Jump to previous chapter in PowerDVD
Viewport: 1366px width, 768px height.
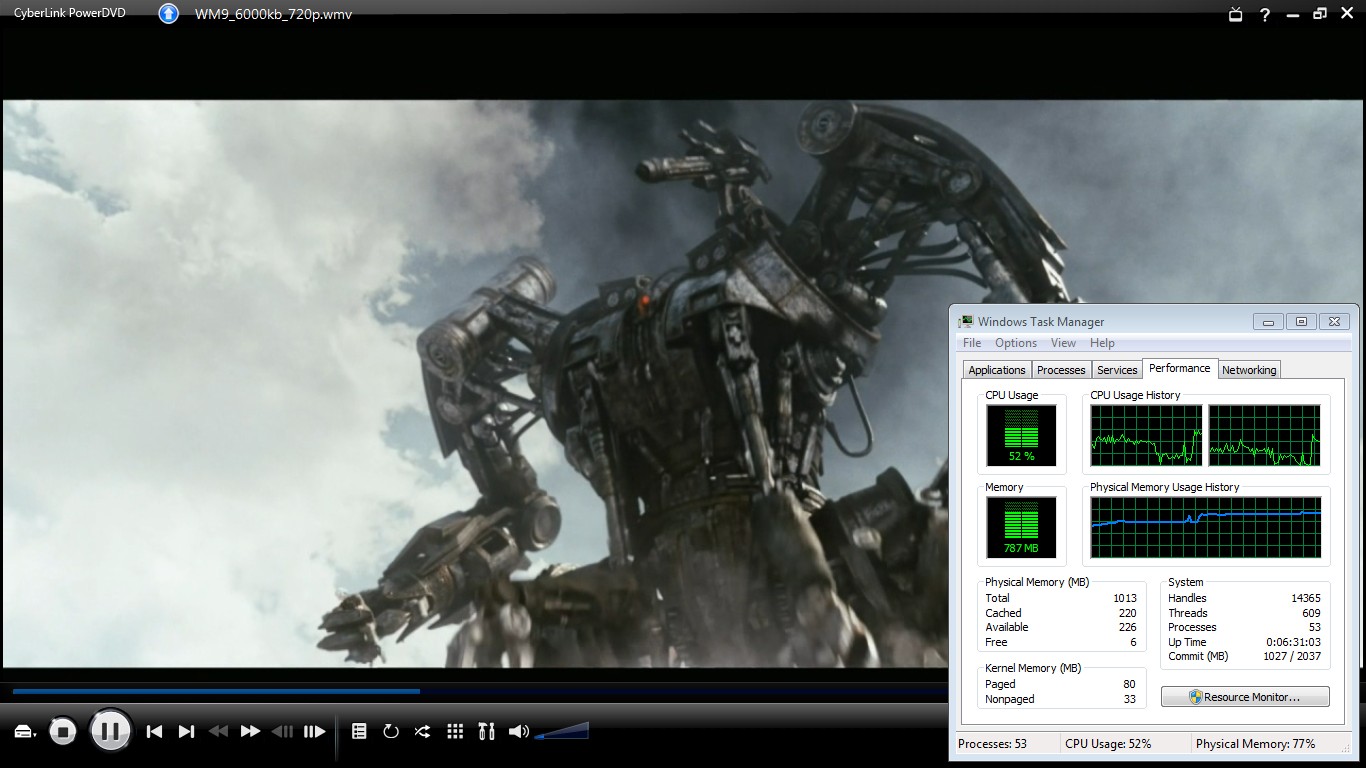click(154, 732)
